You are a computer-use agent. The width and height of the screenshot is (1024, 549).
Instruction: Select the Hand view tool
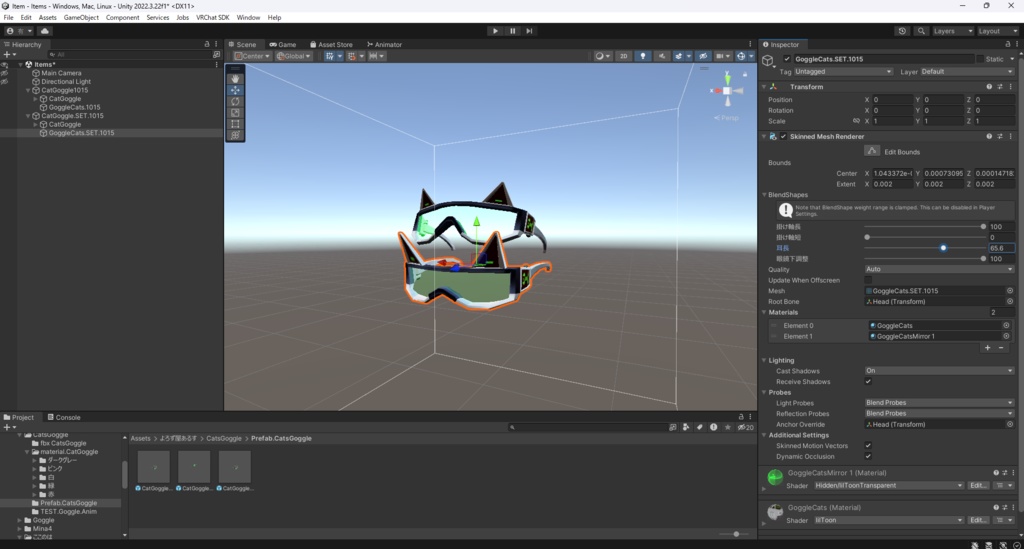pos(235,78)
